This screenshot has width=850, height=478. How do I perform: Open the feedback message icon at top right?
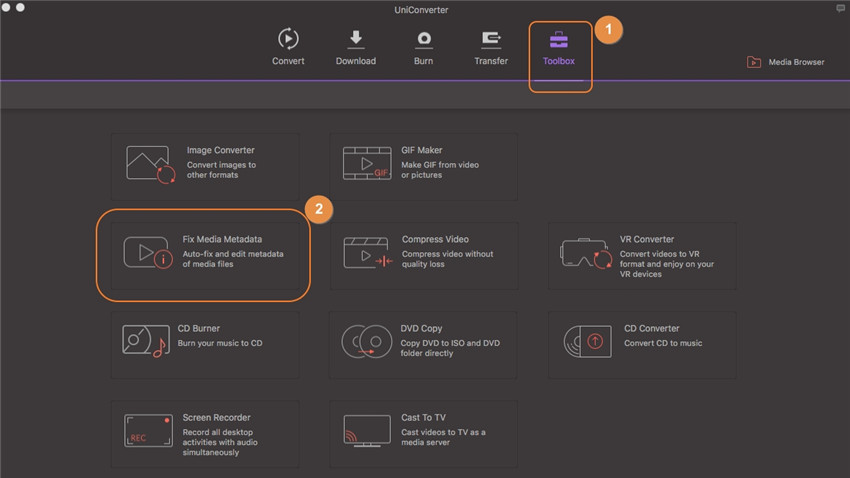pyautogui.click(x=840, y=8)
